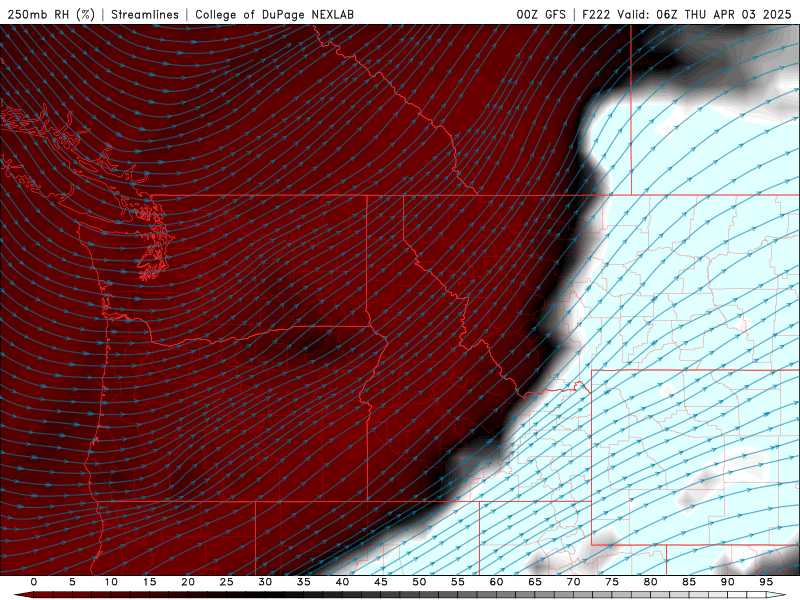Click the 0 value on the colorbar
The height and width of the screenshot is (600, 800).
34,582
